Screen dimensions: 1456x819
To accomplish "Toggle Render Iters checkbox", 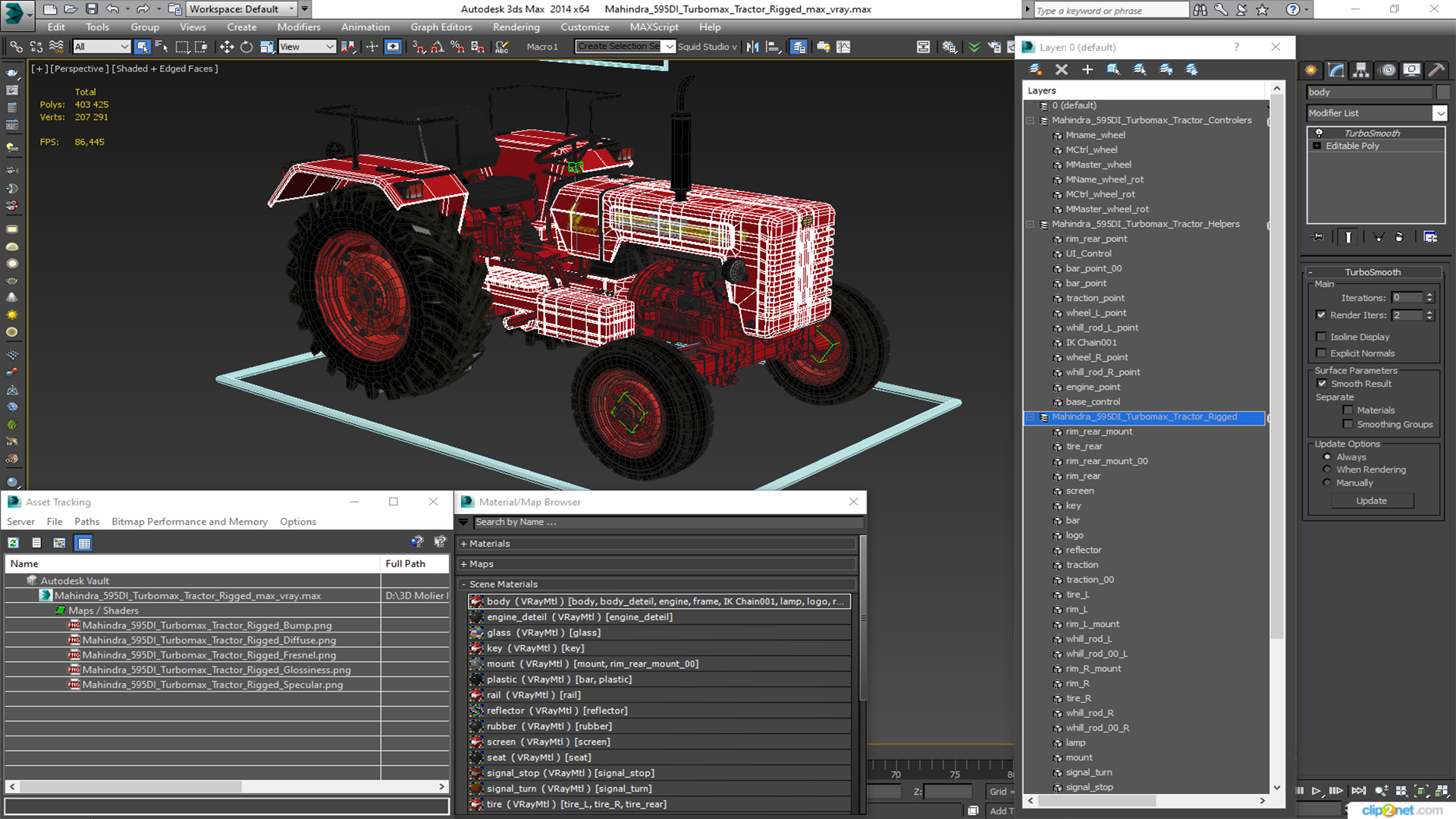I will (1321, 315).
